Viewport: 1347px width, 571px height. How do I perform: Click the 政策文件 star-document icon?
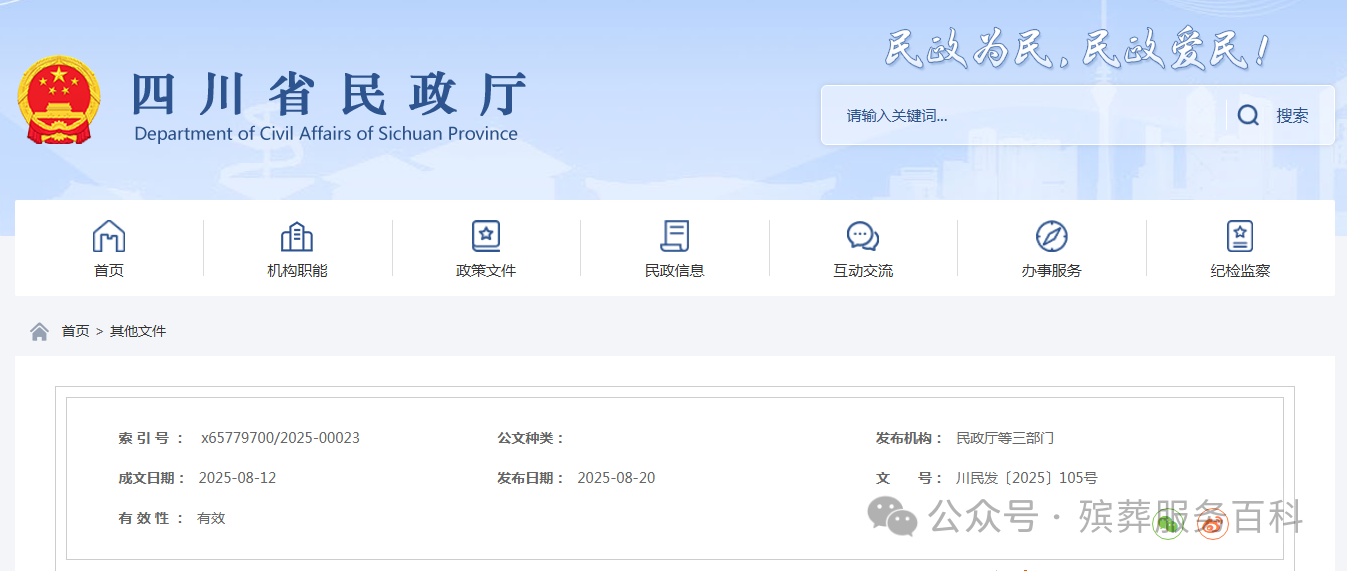(486, 237)
